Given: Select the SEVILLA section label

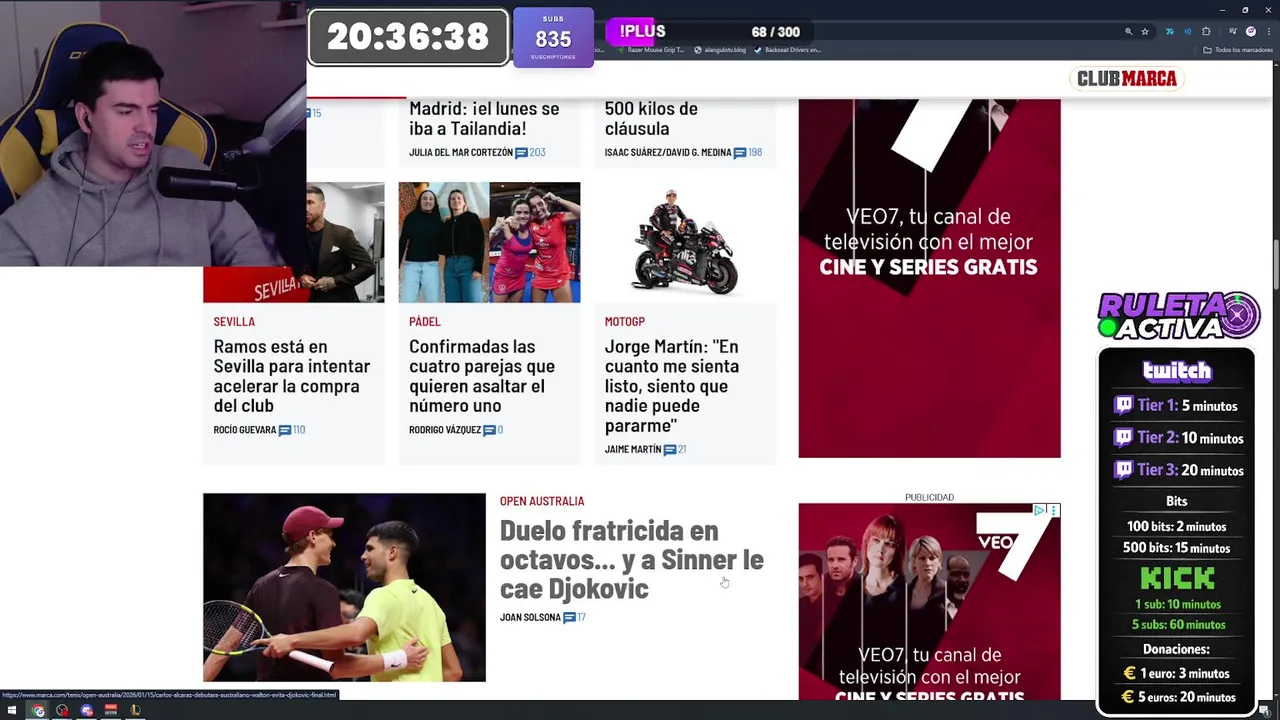Looking at the screenshot, I should coord(234,322).
